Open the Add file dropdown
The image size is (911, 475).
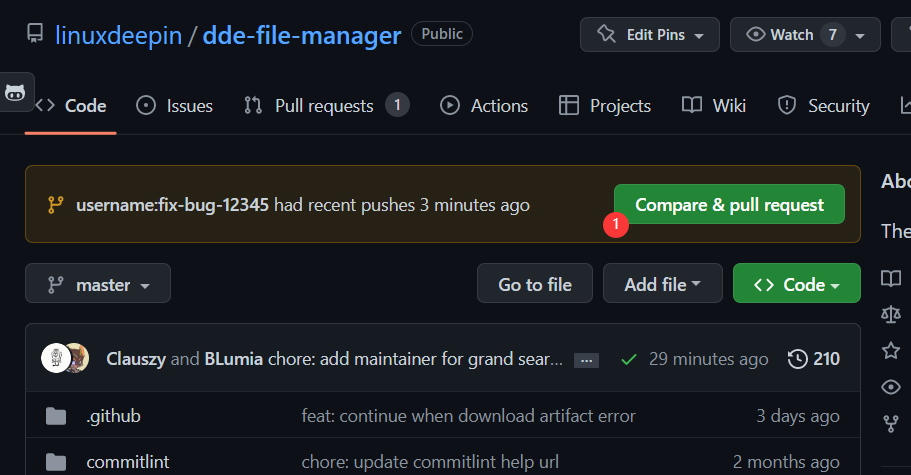coord(663,283)
